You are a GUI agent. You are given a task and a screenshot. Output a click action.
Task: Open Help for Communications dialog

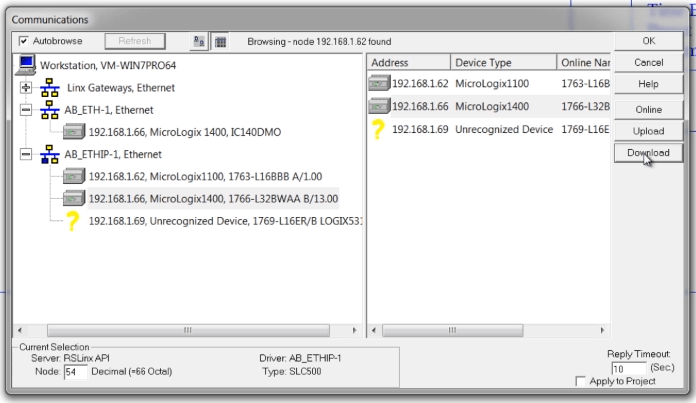coord(649,84)
